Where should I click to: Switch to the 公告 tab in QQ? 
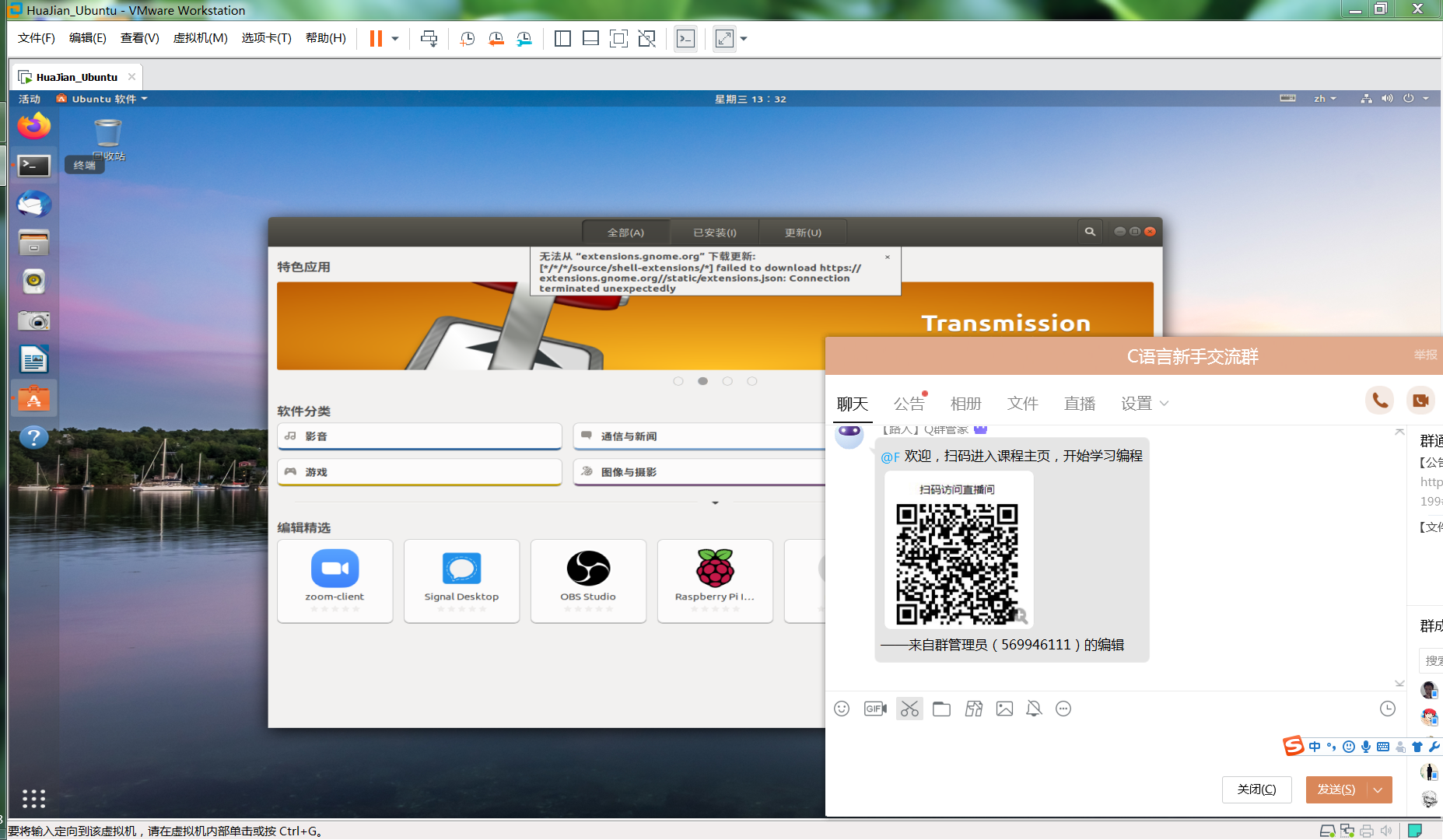[x=909, y=404]
